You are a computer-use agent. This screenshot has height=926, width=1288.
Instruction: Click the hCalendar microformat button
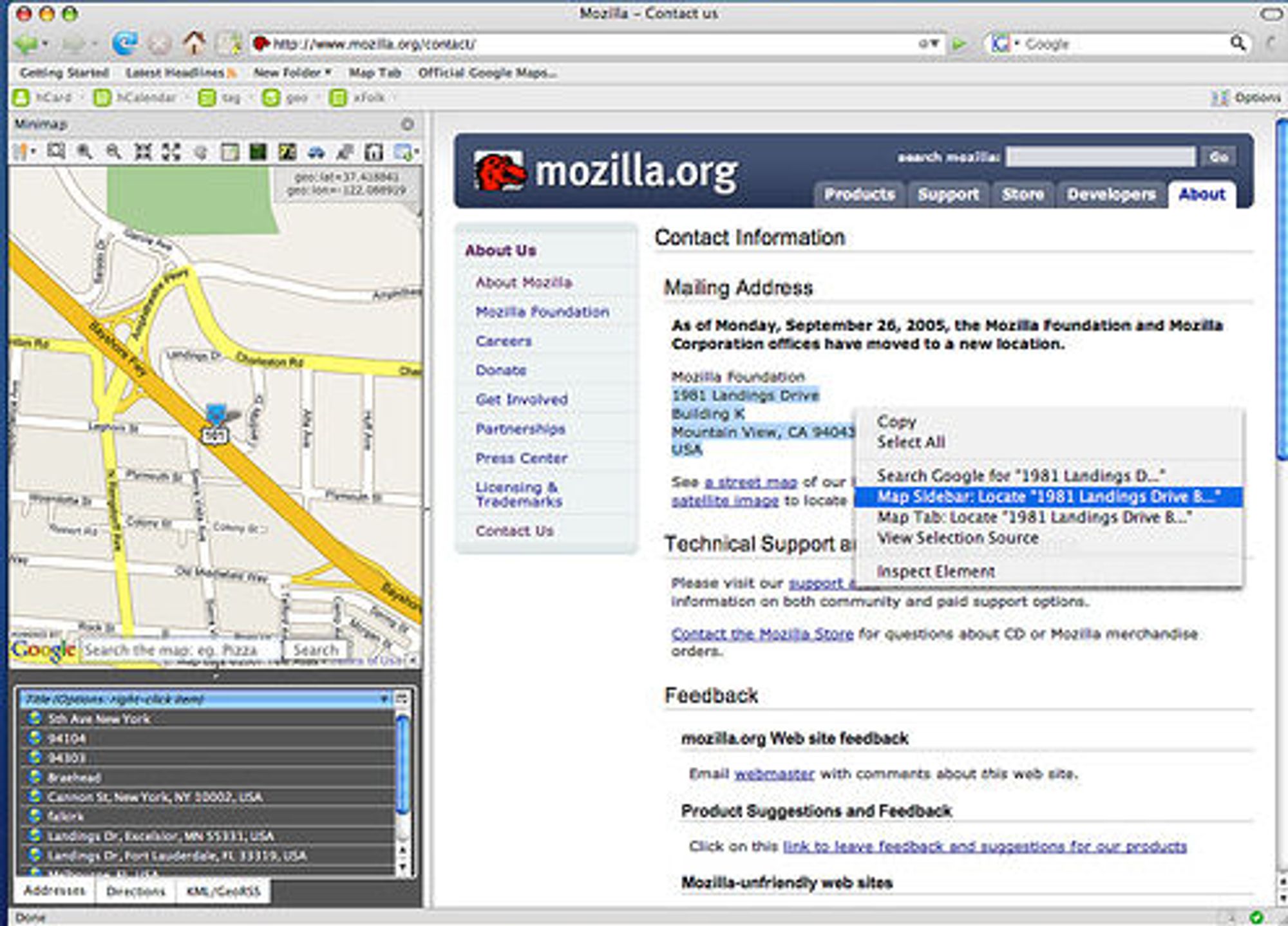click(135, 97)
